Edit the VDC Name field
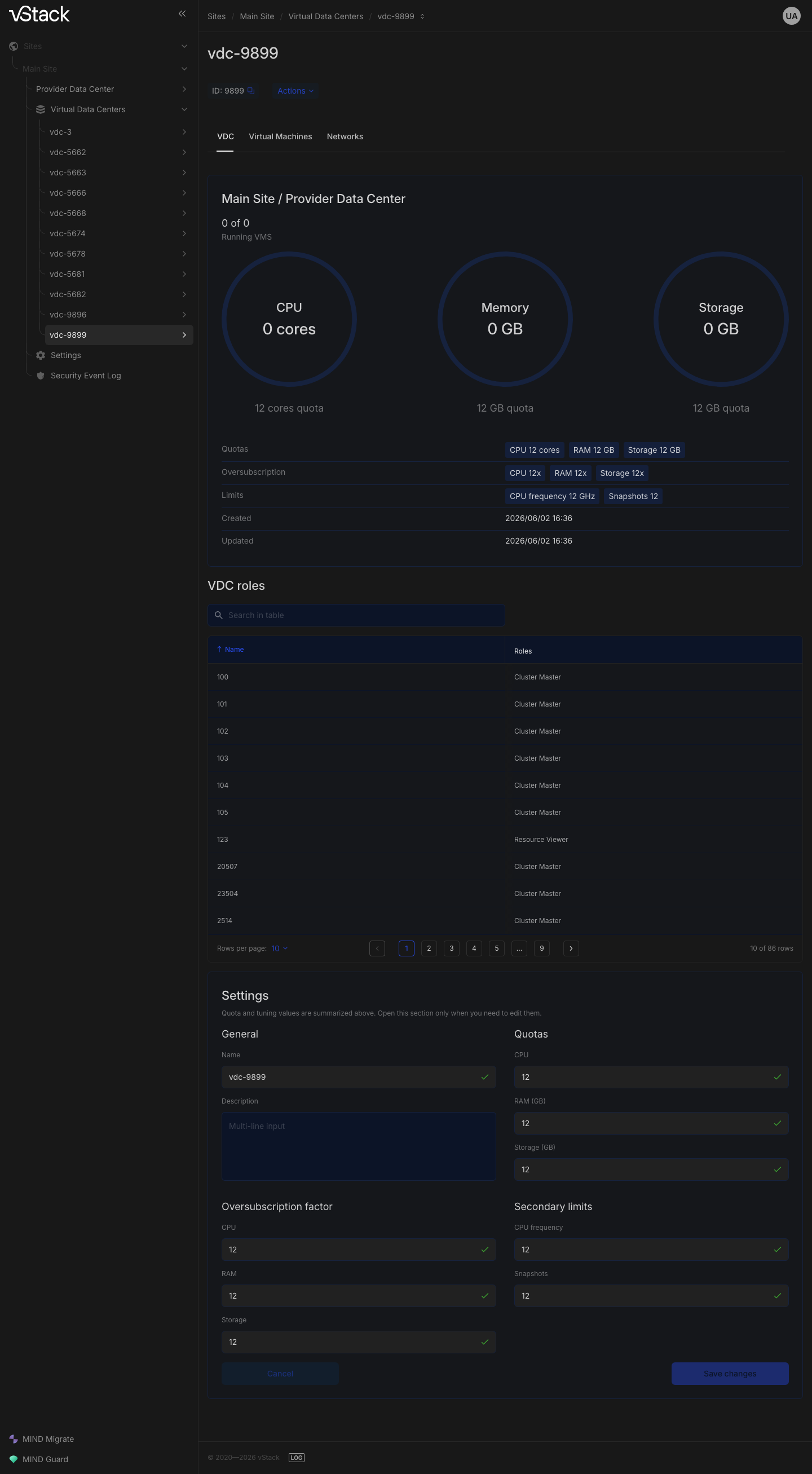 click(359, 1077)
